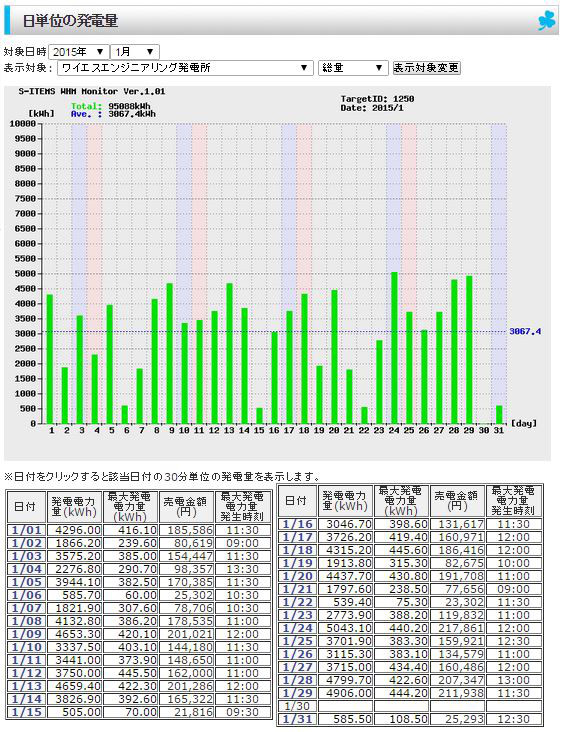Open the 1/12 date link

27,673
